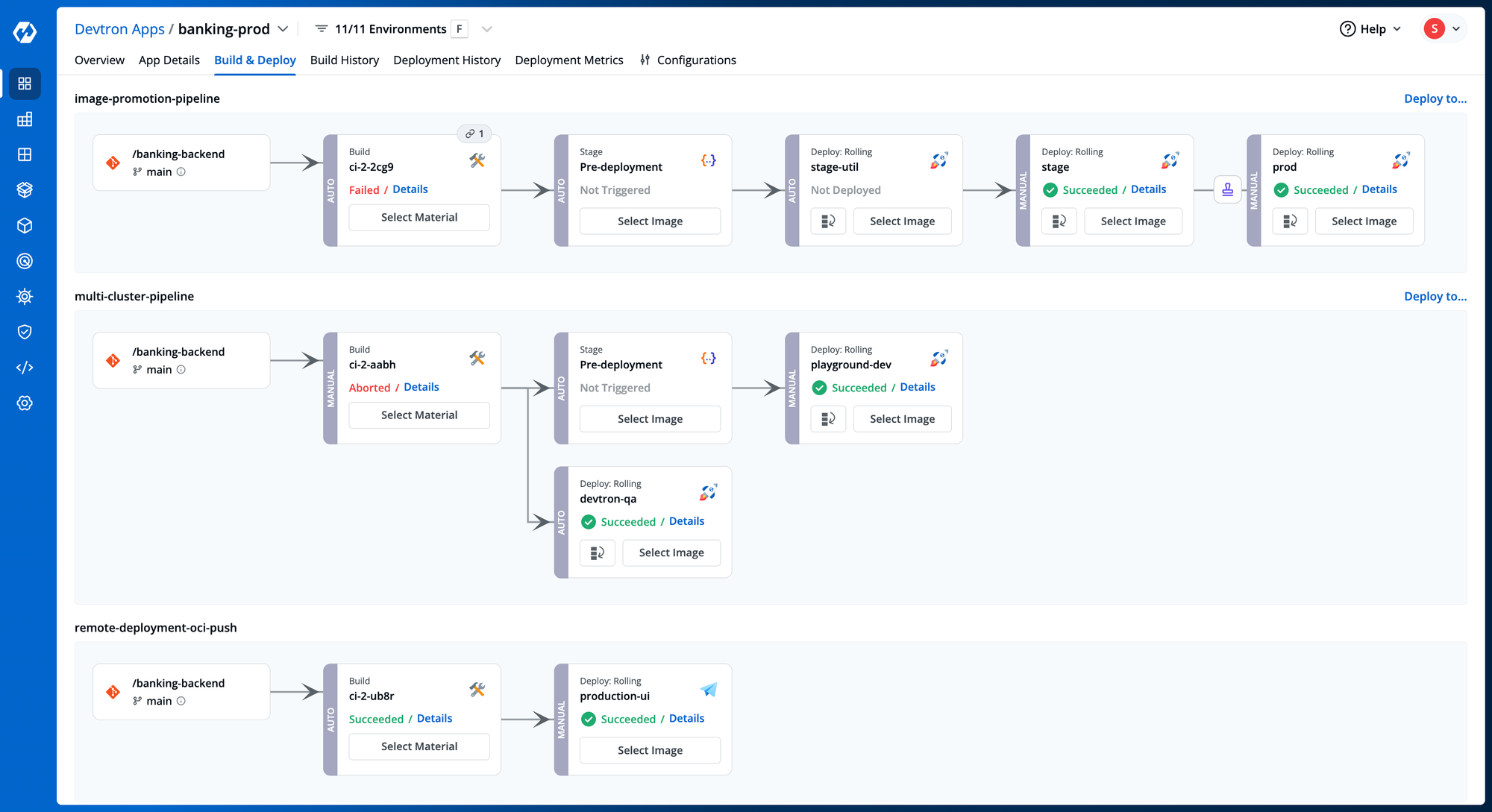Click Select Image on production-ui node
The image size is (1492, 812).
tap(651, 751)
